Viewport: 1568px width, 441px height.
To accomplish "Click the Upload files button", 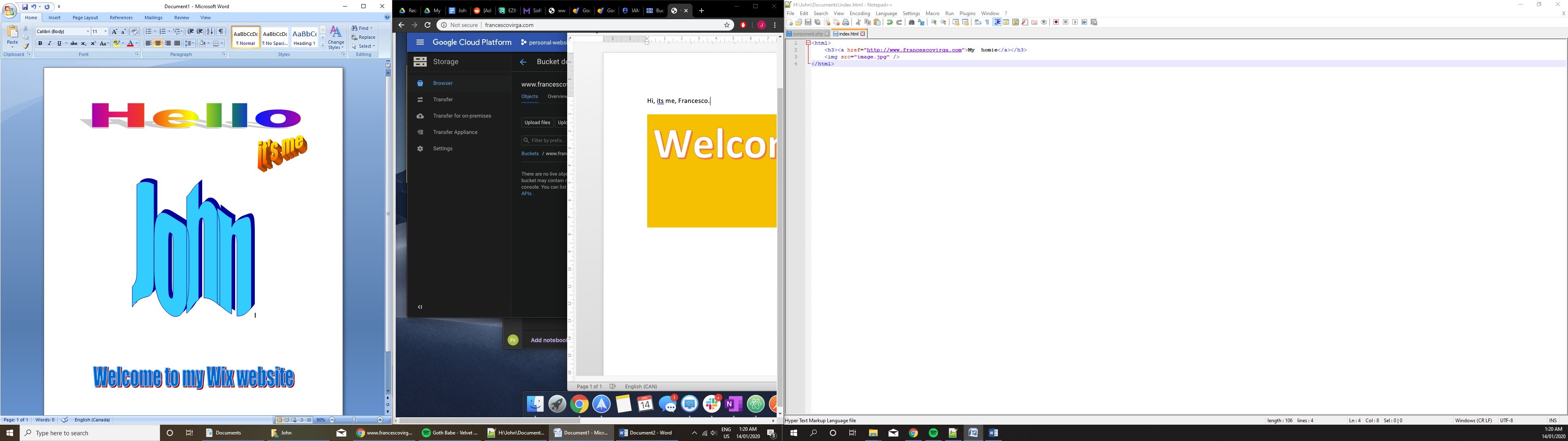I will 537,122.
